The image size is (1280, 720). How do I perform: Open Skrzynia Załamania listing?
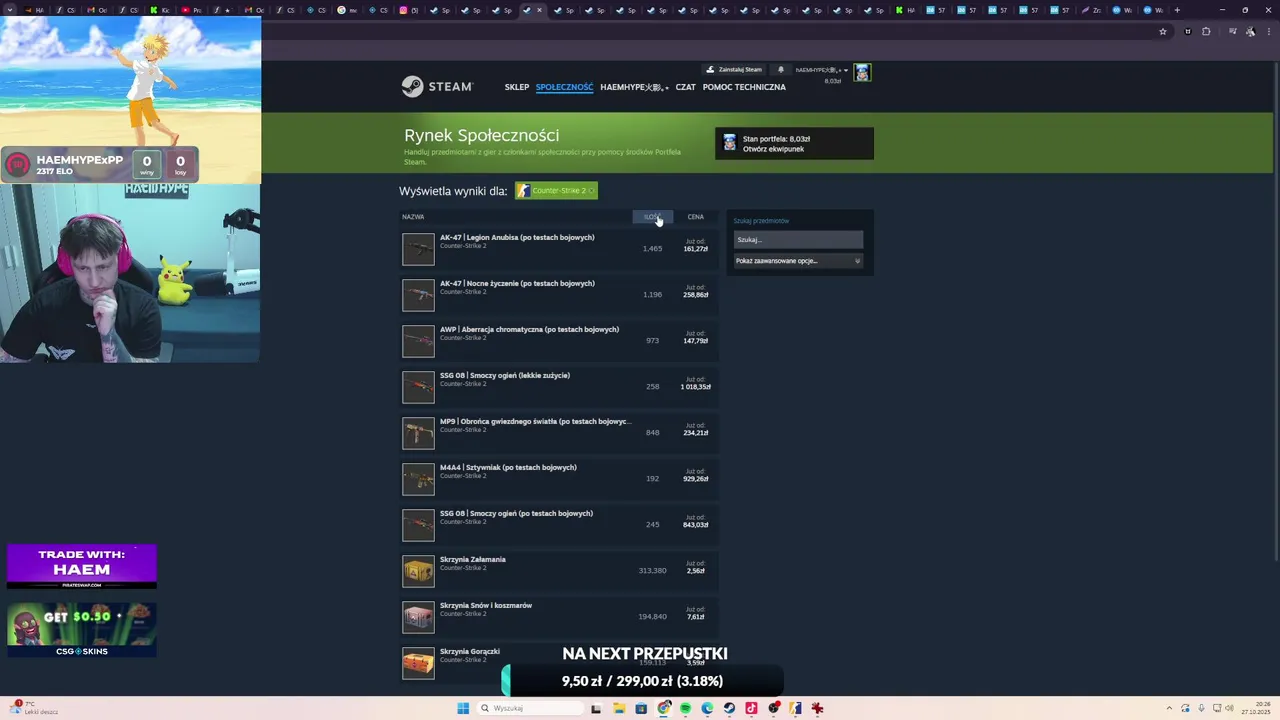[x=560, y=571]
